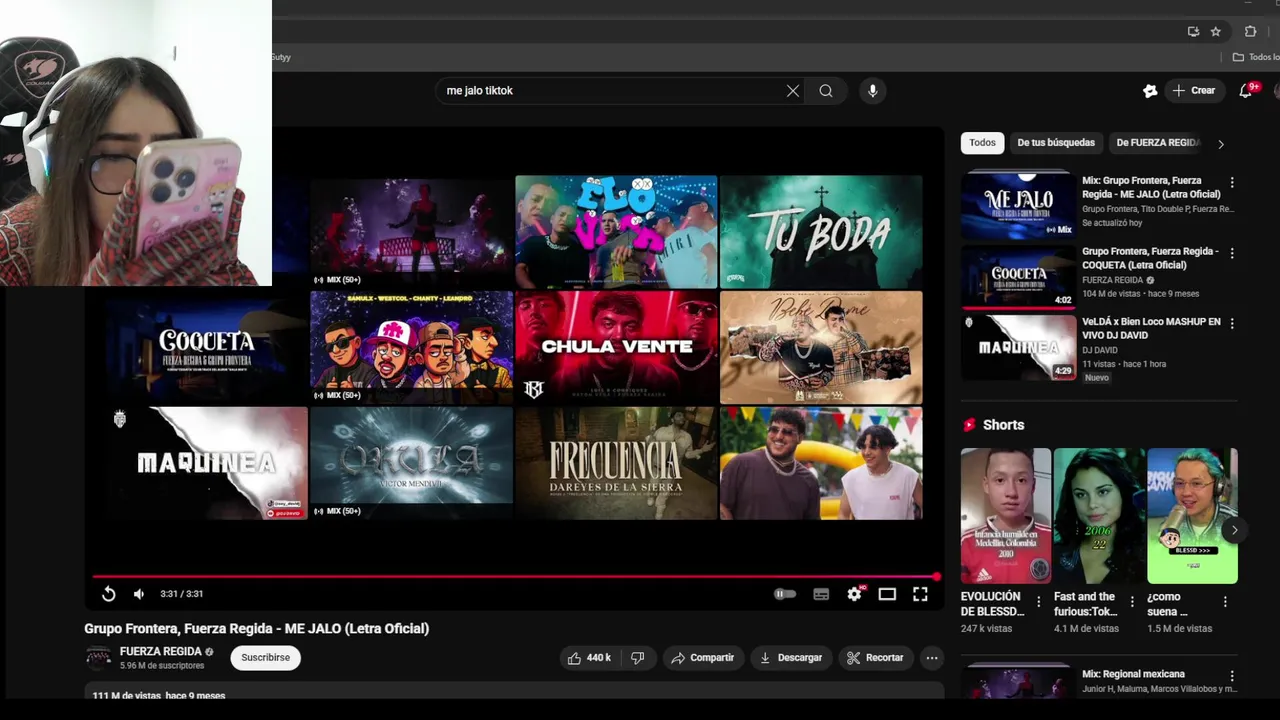
Task: Click the "111 M de vistas hace 9 meses" description text
Action: pos(159,696)
